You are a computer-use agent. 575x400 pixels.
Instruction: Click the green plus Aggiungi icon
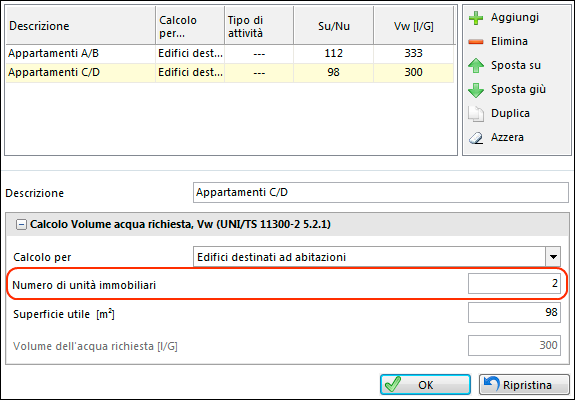pos(476,18)
